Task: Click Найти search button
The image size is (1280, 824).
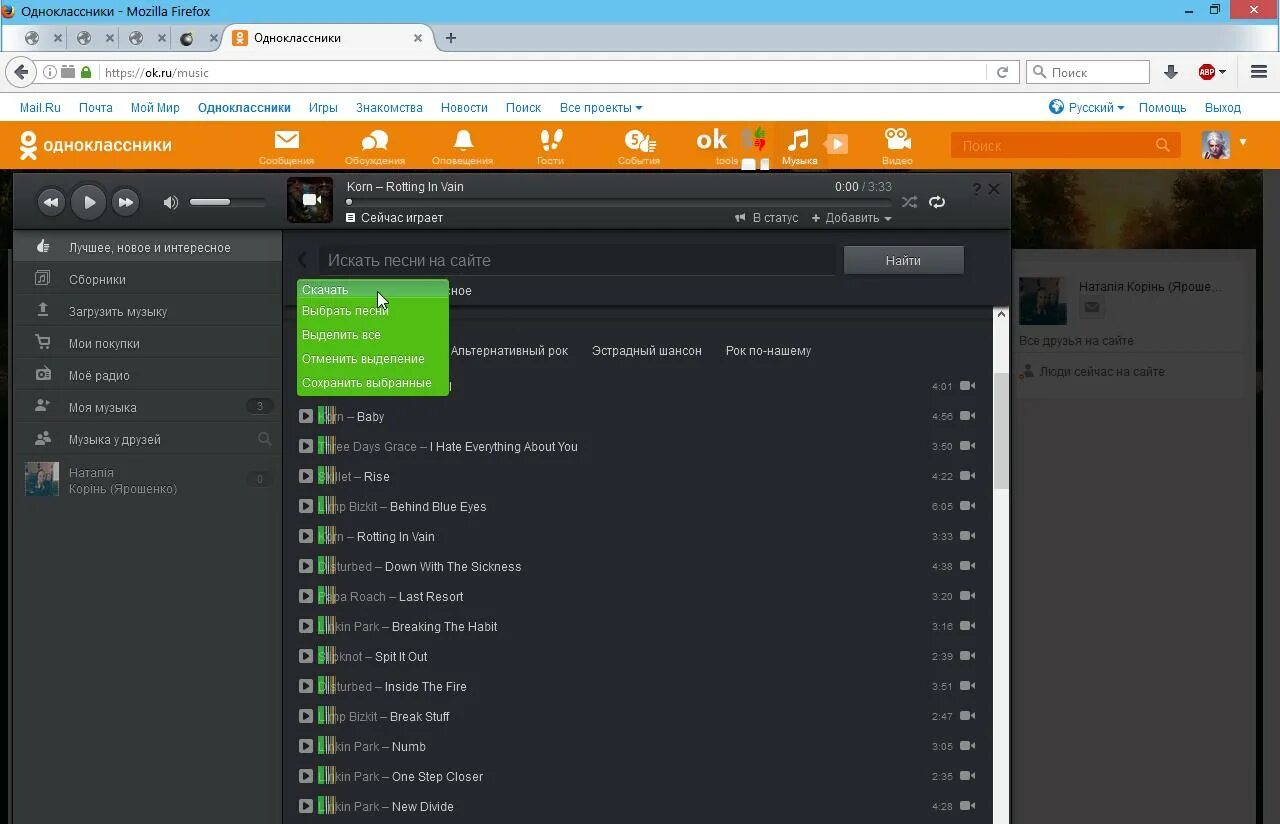Action: pyautogui.click(x=903, y=260)
